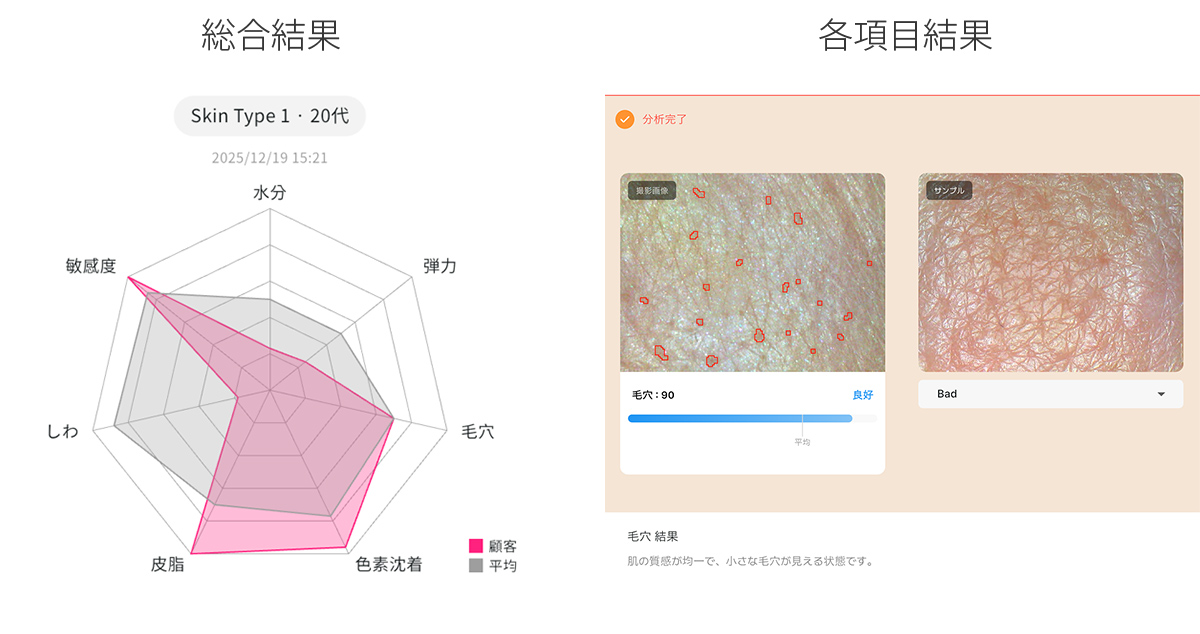Open the 撮影画像 skin photo
The height and width of the screenshot is (634, 1200).
coord(752,272)
